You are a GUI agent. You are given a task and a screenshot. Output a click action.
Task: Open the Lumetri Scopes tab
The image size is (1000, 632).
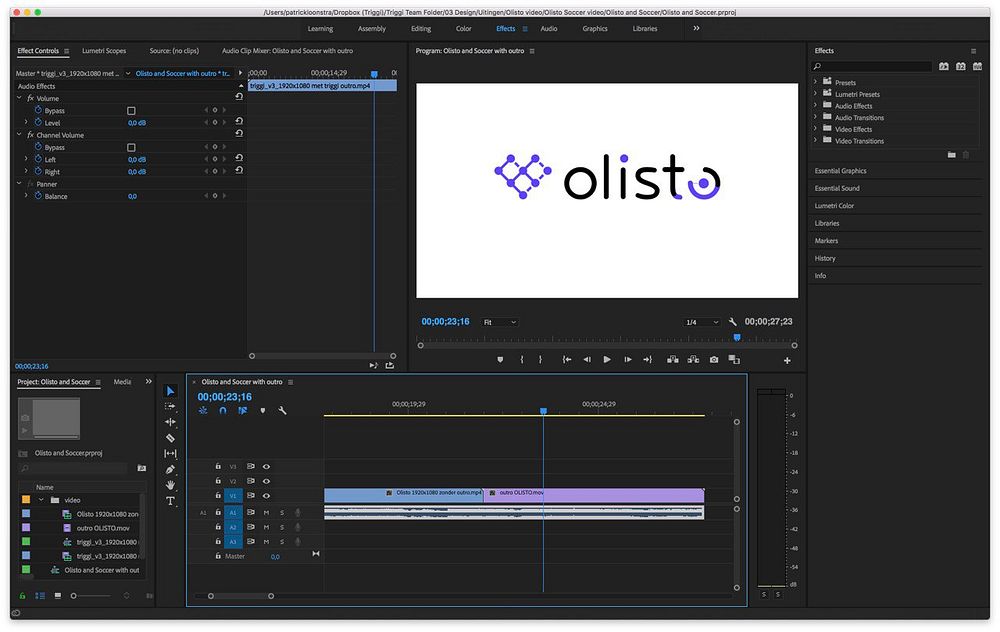click(104, 51)
